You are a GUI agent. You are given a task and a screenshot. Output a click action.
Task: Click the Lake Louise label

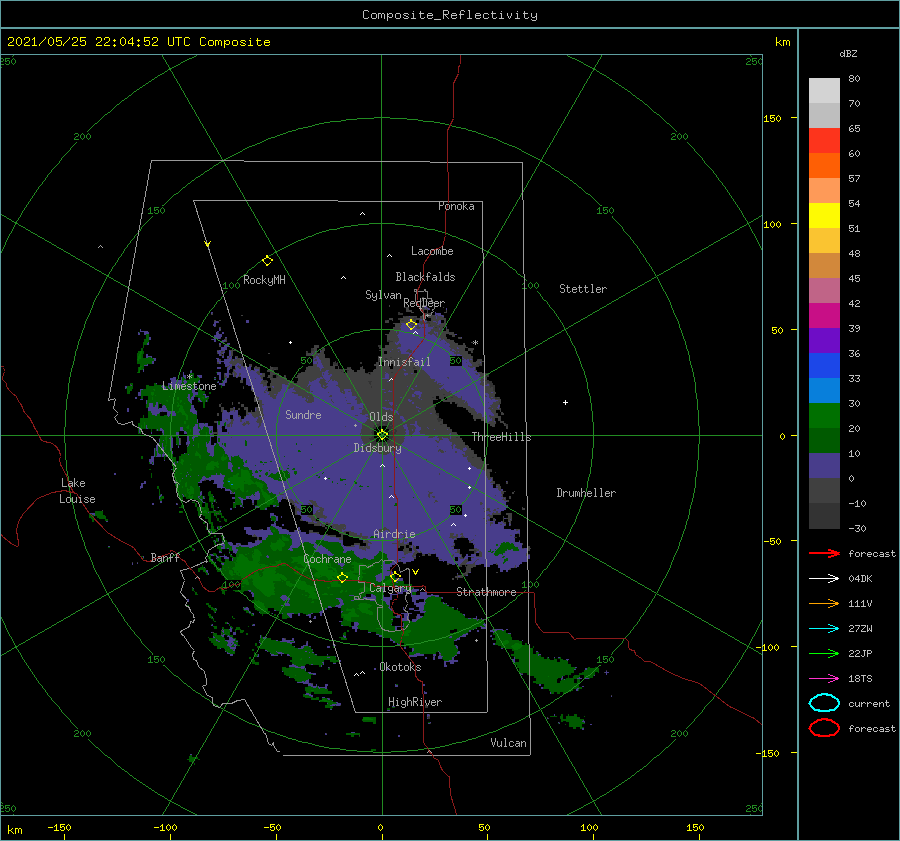(x=77, y=491)
